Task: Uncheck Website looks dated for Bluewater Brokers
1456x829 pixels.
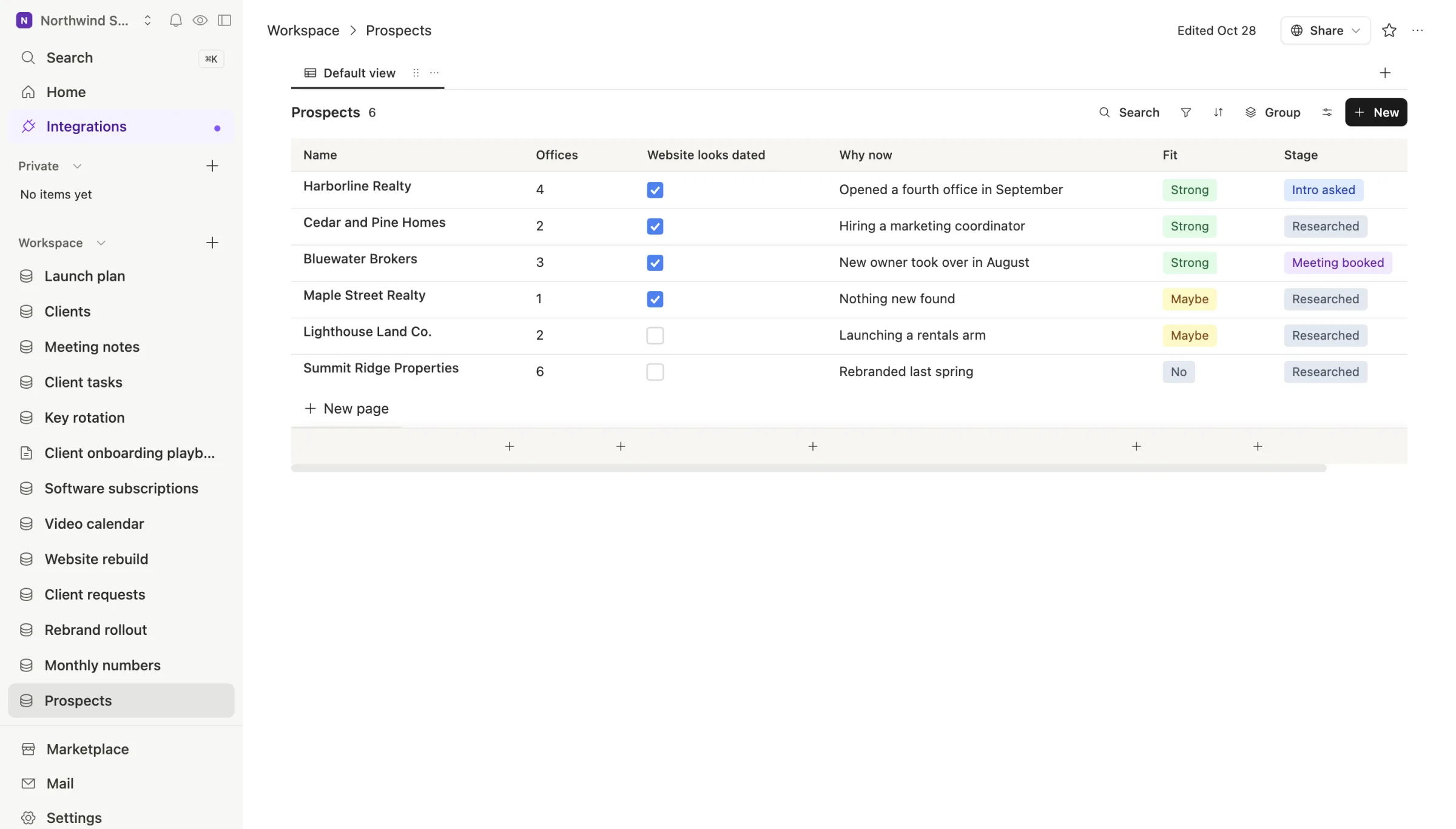Action: [x=655, y=263]
